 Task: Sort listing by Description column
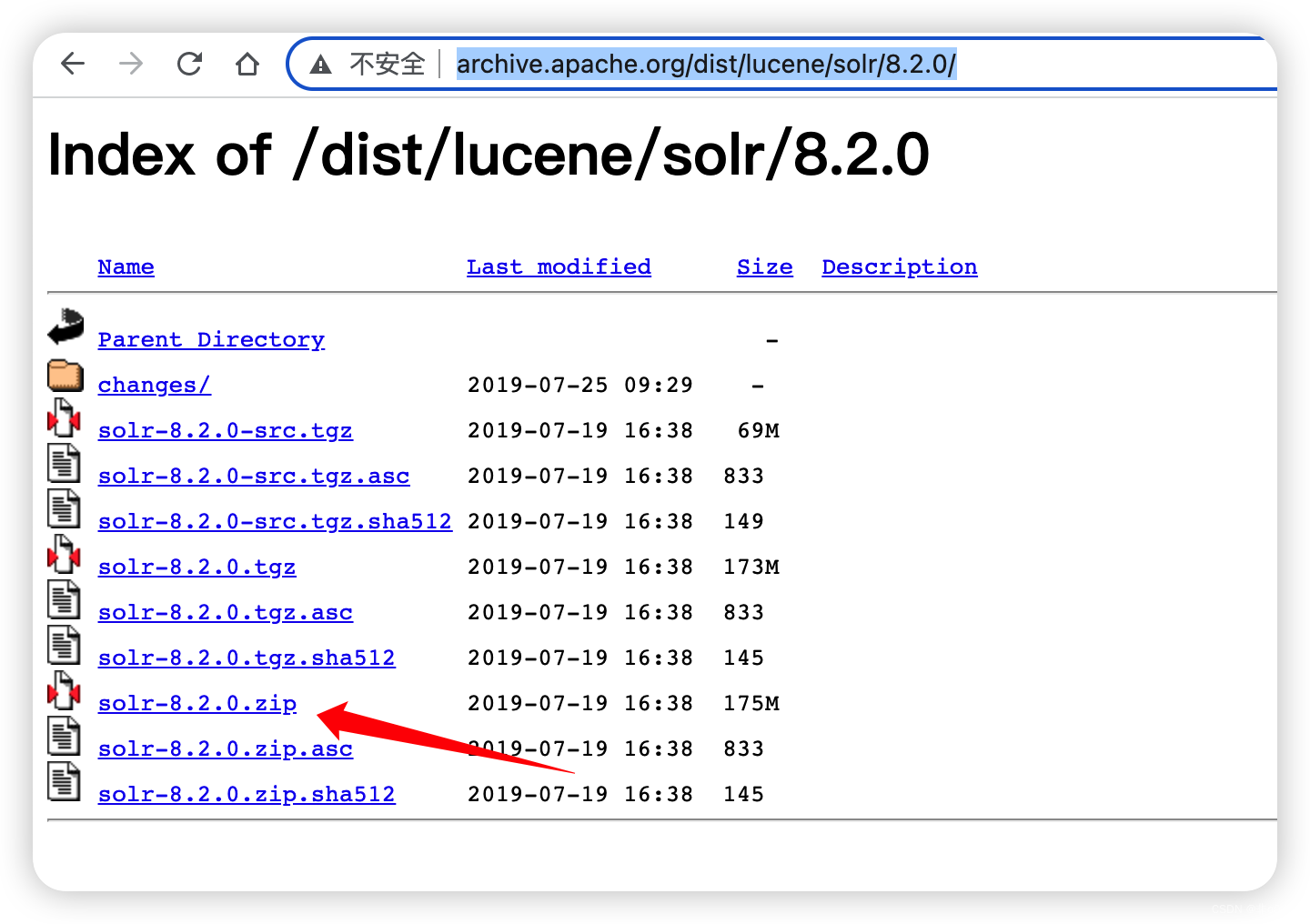tap(900, 267)
